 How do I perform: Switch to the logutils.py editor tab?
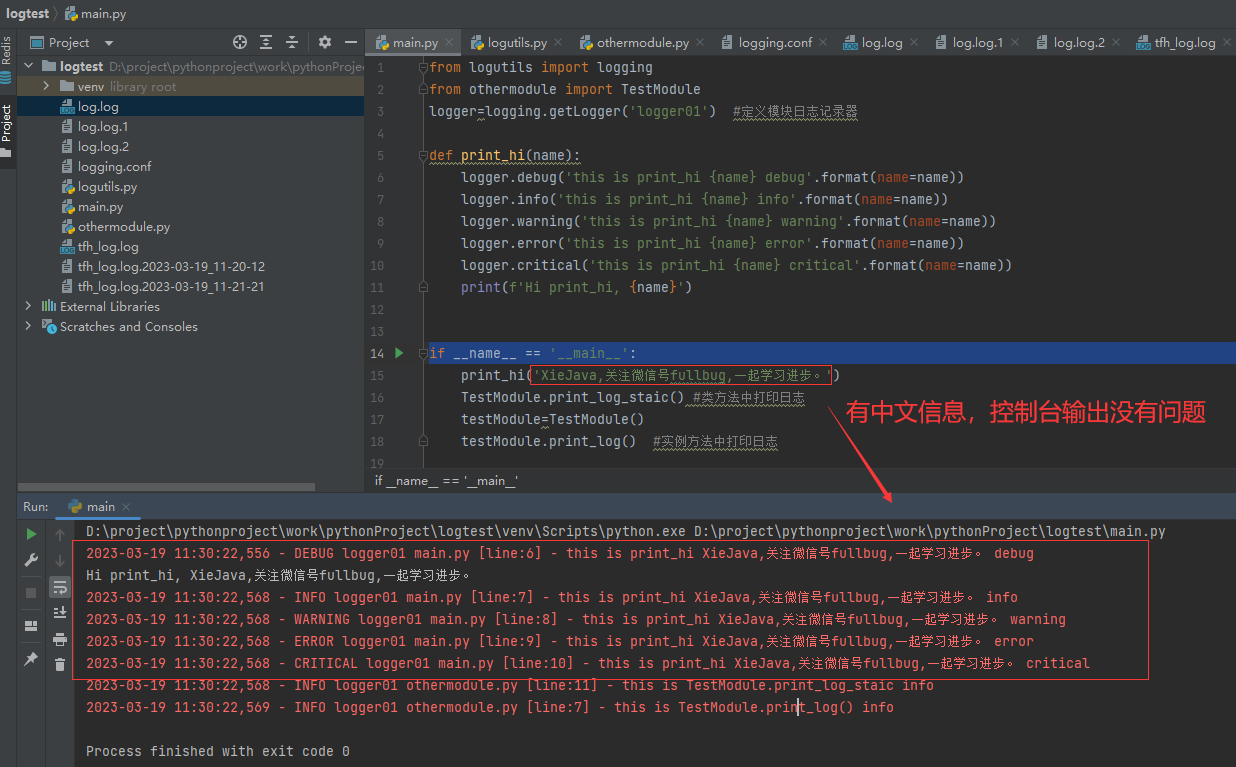tap(516, 43)
